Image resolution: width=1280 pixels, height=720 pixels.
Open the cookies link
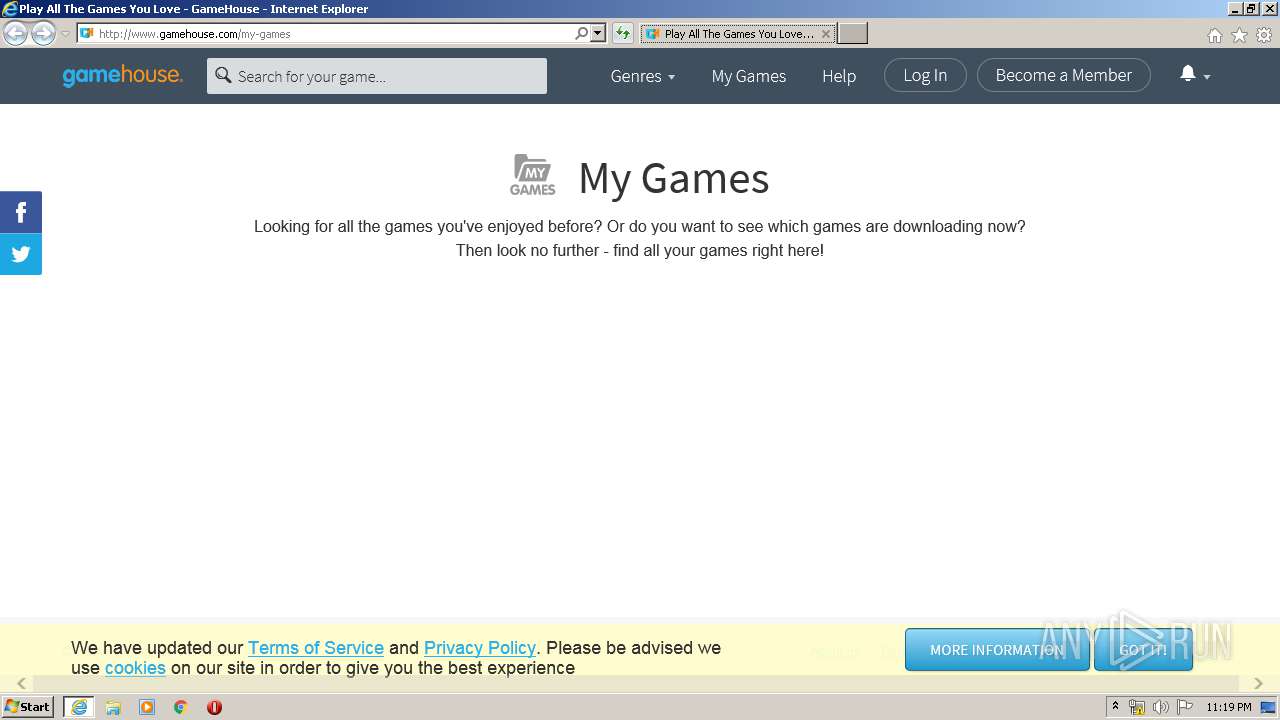click(x=135, y=668)
